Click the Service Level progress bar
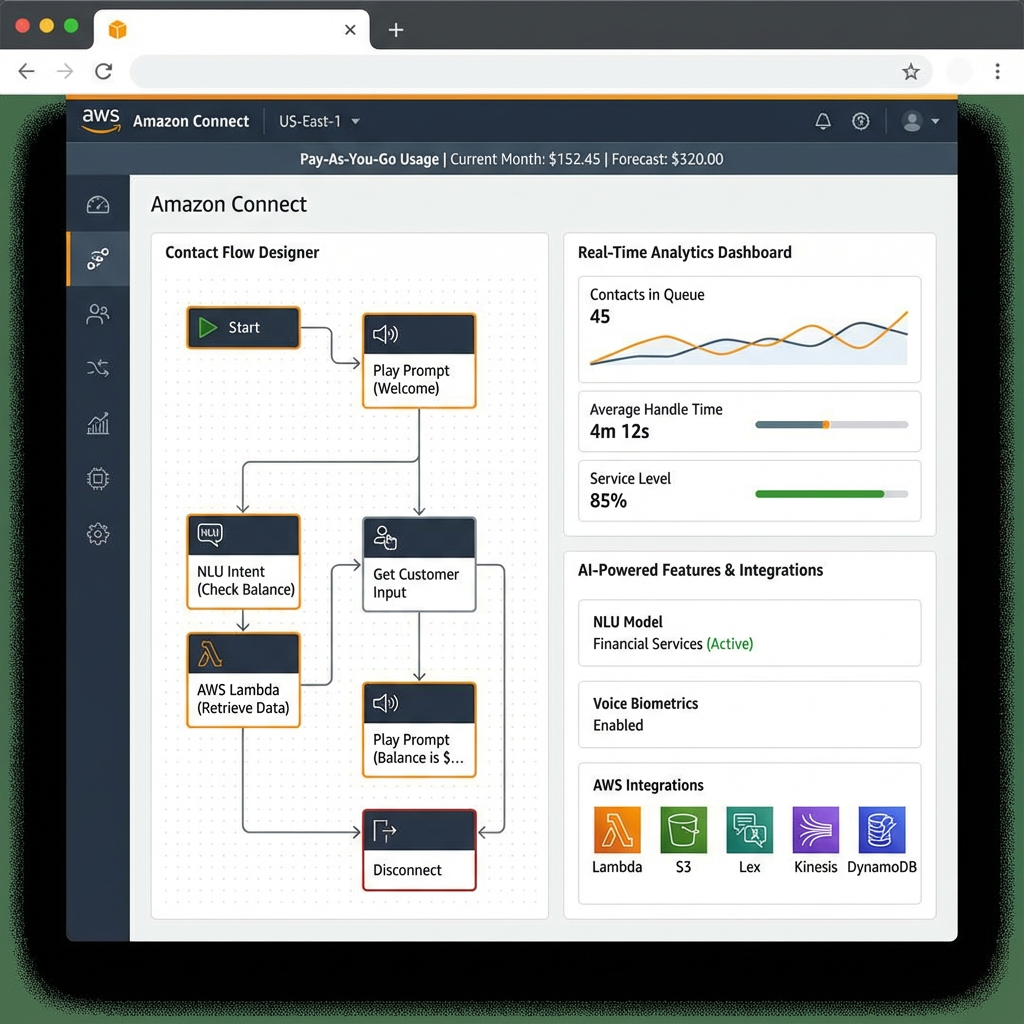The width and height of the screenshot is (1024, 1024). tap(831, 494)
